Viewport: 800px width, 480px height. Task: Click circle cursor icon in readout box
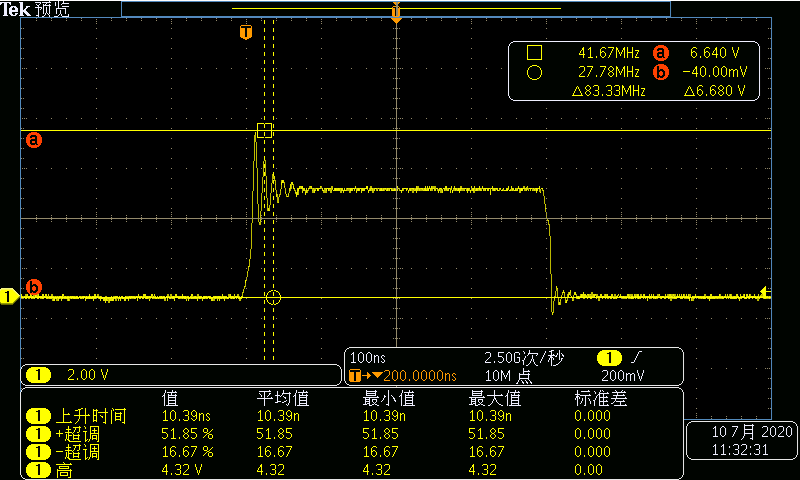[x=534, y=72]
